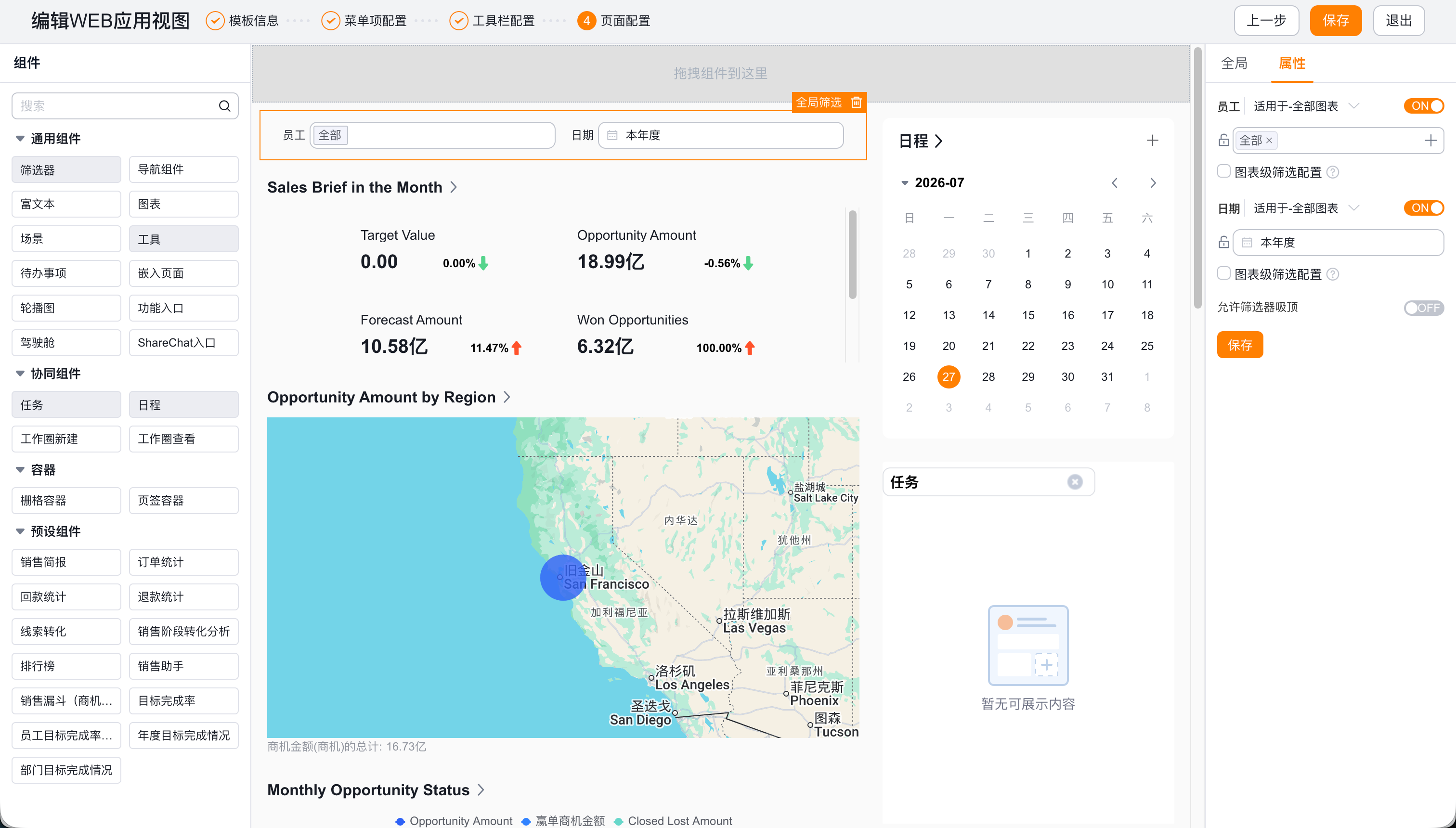Screen dimensions: 1456x828
Task: Enable 允许筛选器吸顶 switch
Action: click(x=1424, y=308)
